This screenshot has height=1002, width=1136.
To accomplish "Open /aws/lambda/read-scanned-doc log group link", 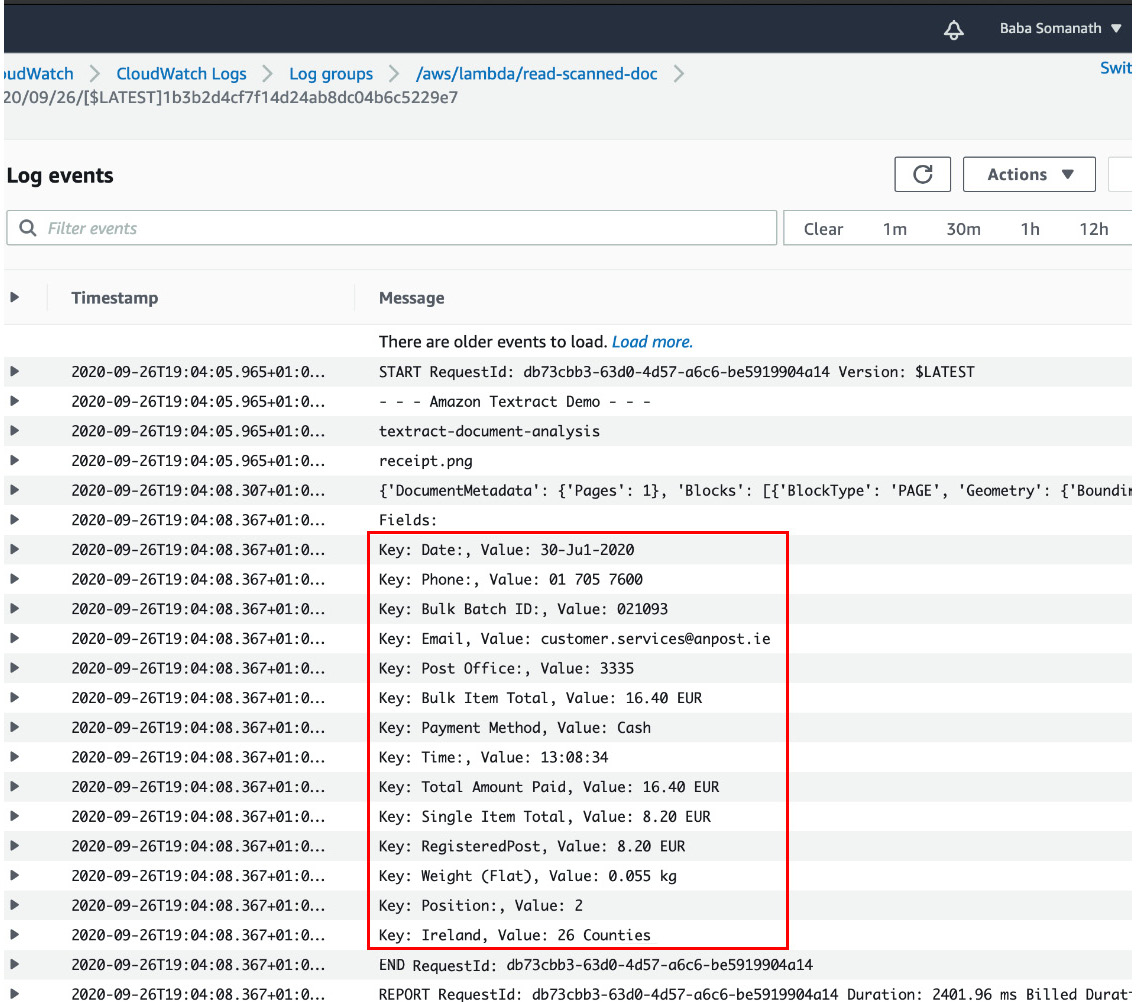I will tap(537, 74).
